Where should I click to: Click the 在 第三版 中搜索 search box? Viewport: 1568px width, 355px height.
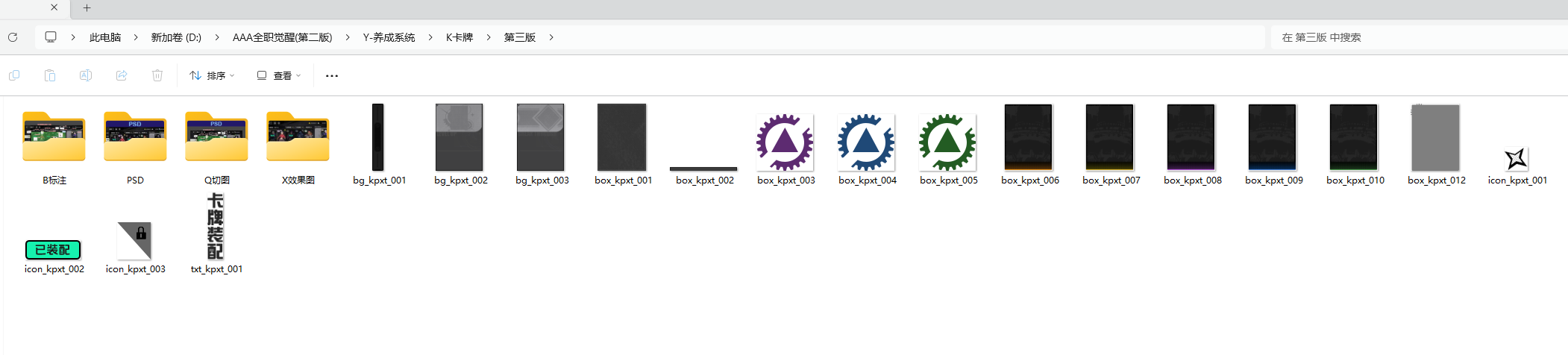(x=1419, y=37)
